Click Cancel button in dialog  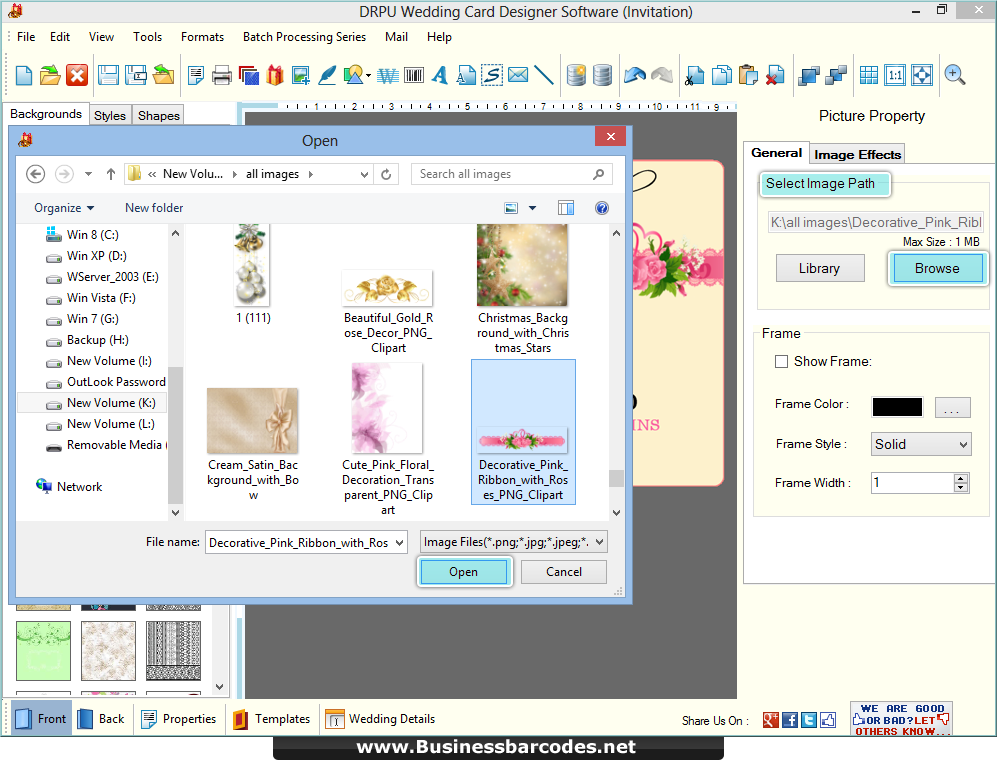(563, 572)
